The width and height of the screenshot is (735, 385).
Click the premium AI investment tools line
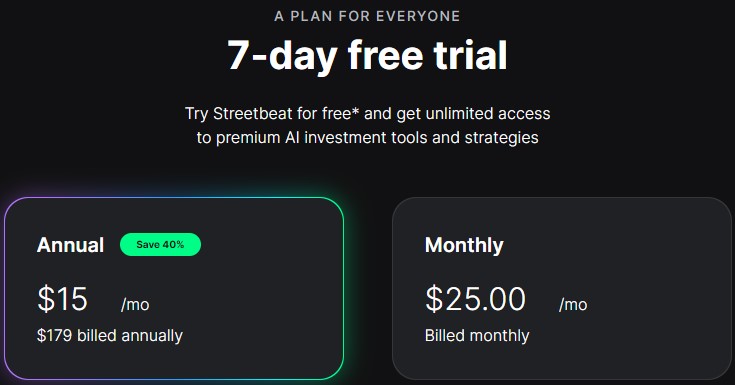(x=368, y=138)
